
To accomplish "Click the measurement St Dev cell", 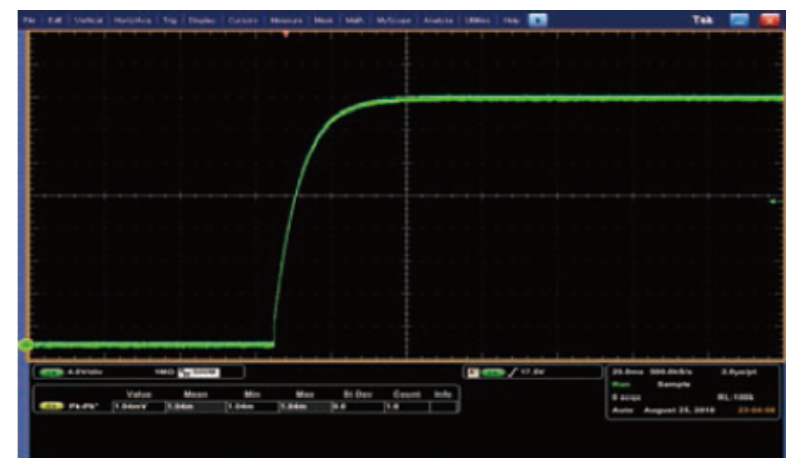I will (357, 406).
